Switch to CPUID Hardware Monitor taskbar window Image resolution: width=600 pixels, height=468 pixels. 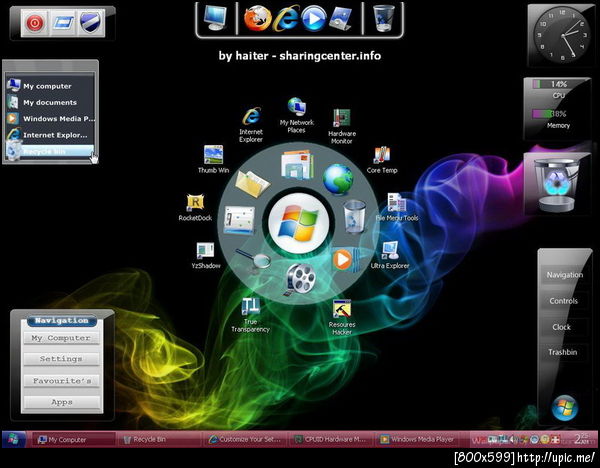[330, 440]
